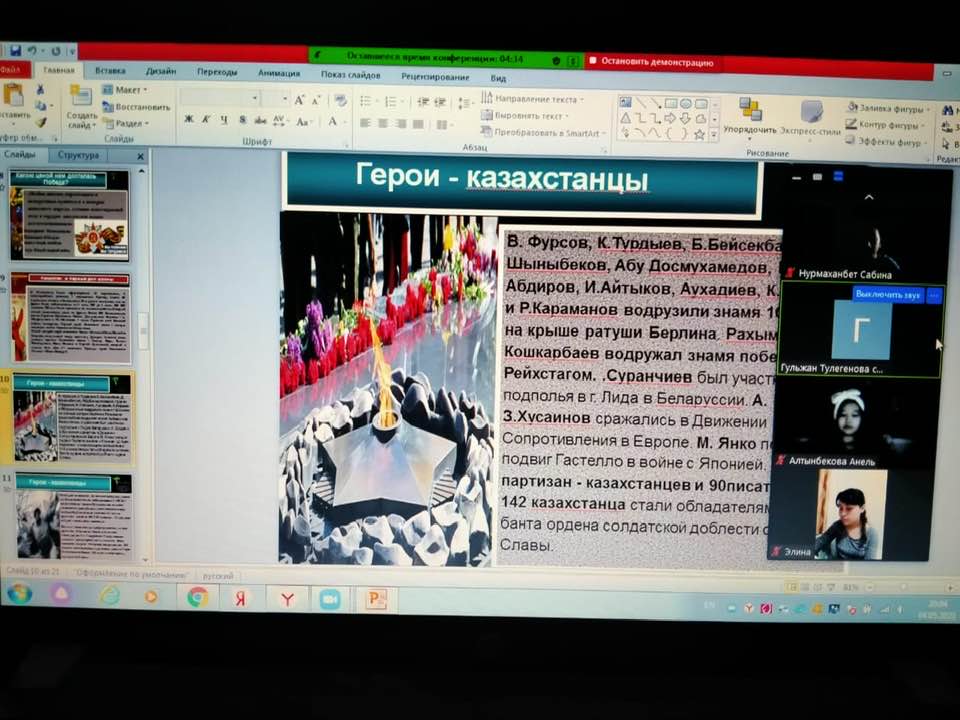Viewport: 960px width, 720px height.
Task: Open the font name combo box
Action: [x=220, y=97]
